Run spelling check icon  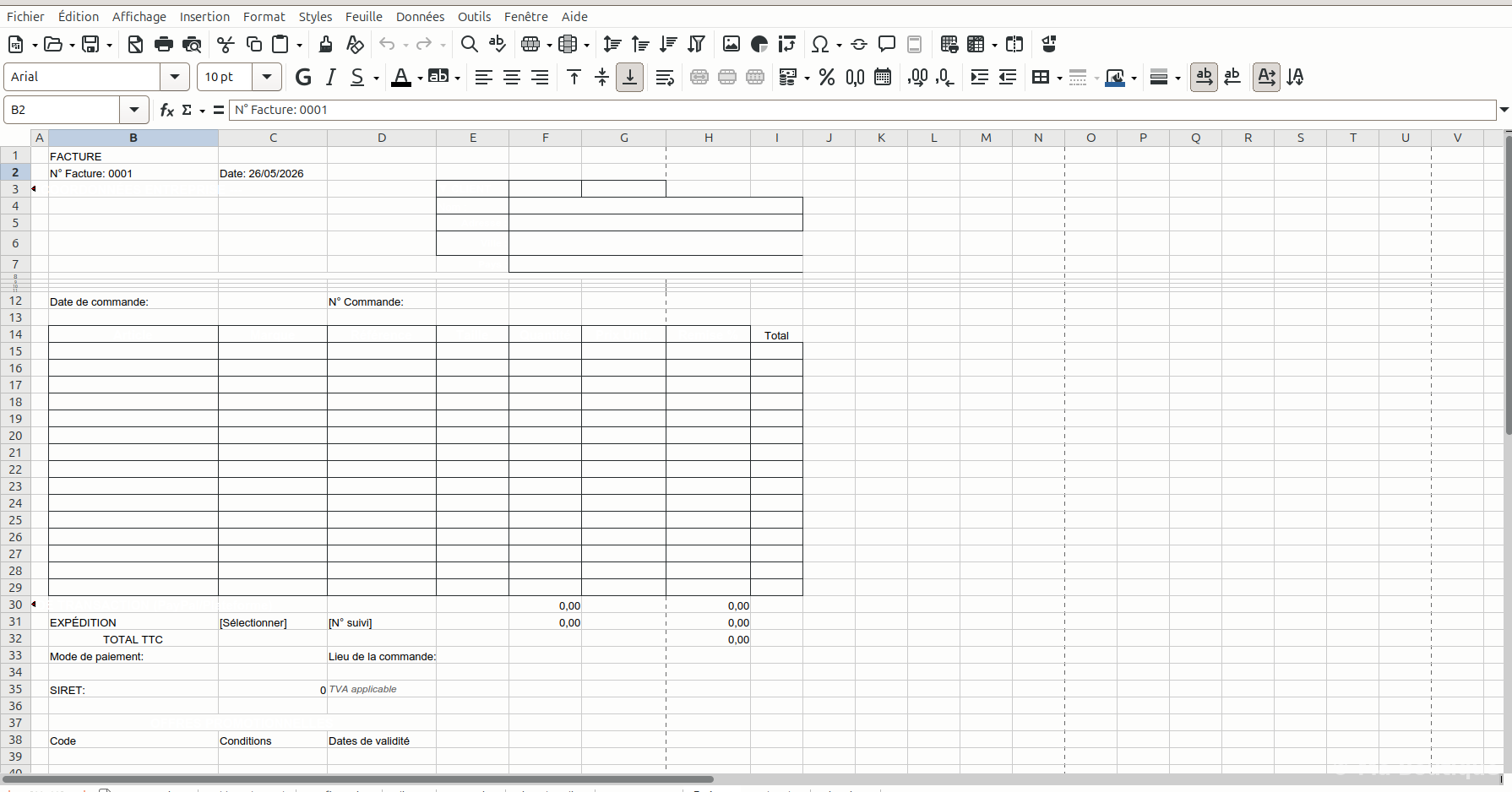(498, 45)
